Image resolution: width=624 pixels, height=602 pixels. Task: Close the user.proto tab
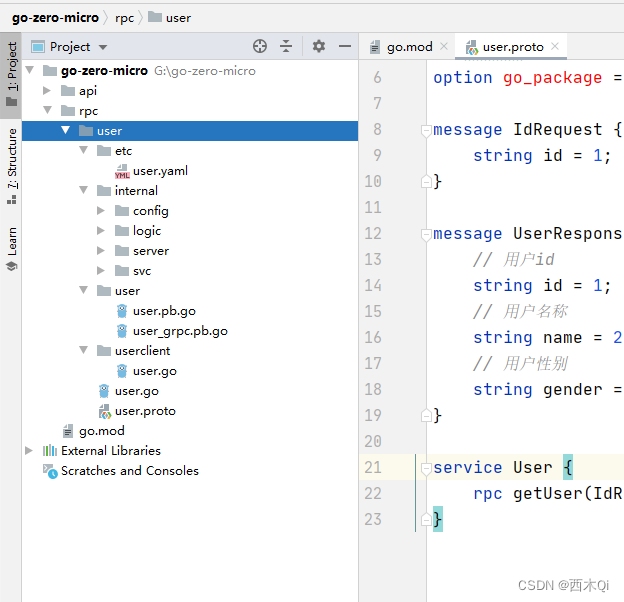point(555,47)
